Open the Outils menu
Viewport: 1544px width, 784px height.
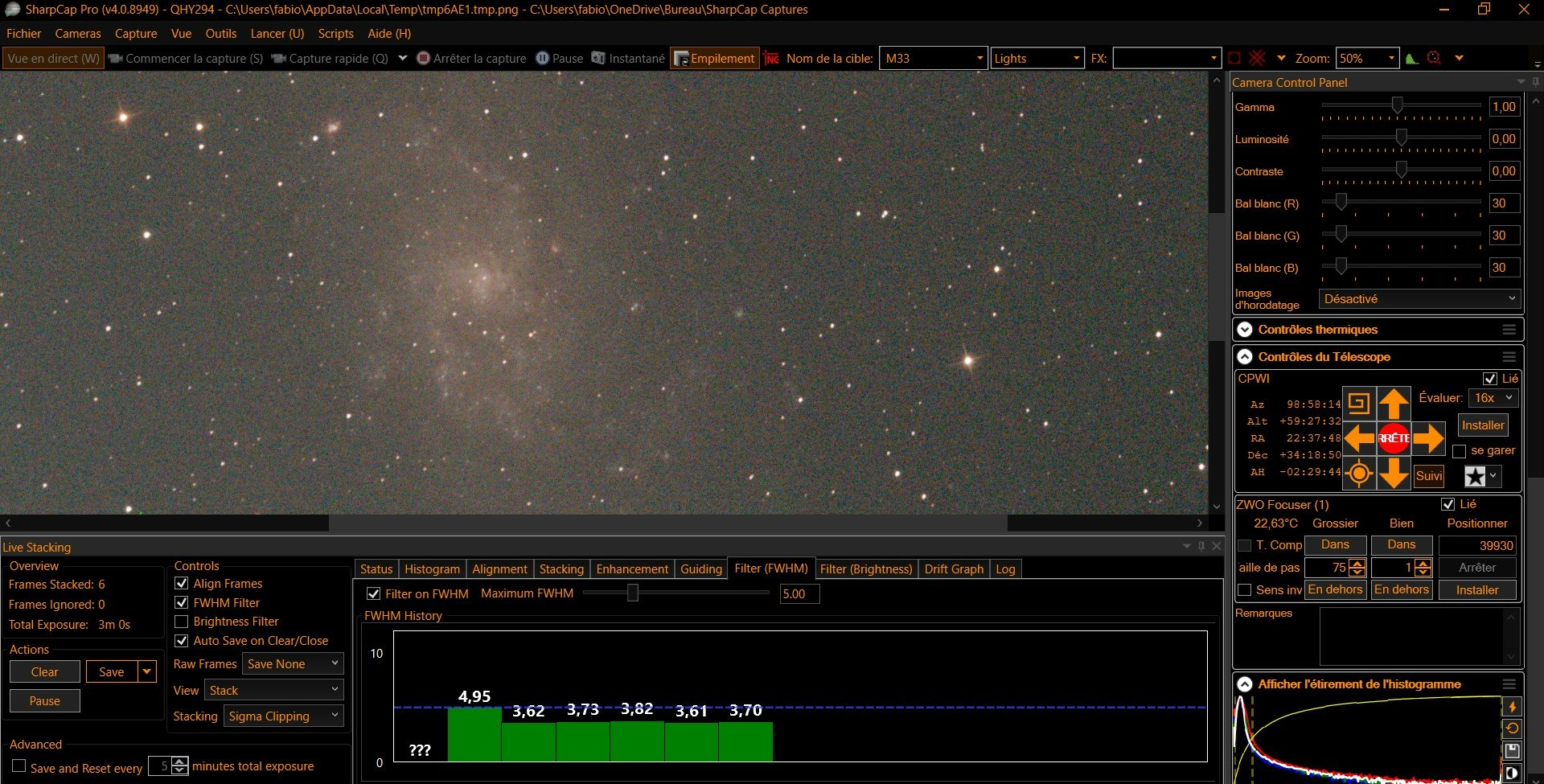click(221, 34)
